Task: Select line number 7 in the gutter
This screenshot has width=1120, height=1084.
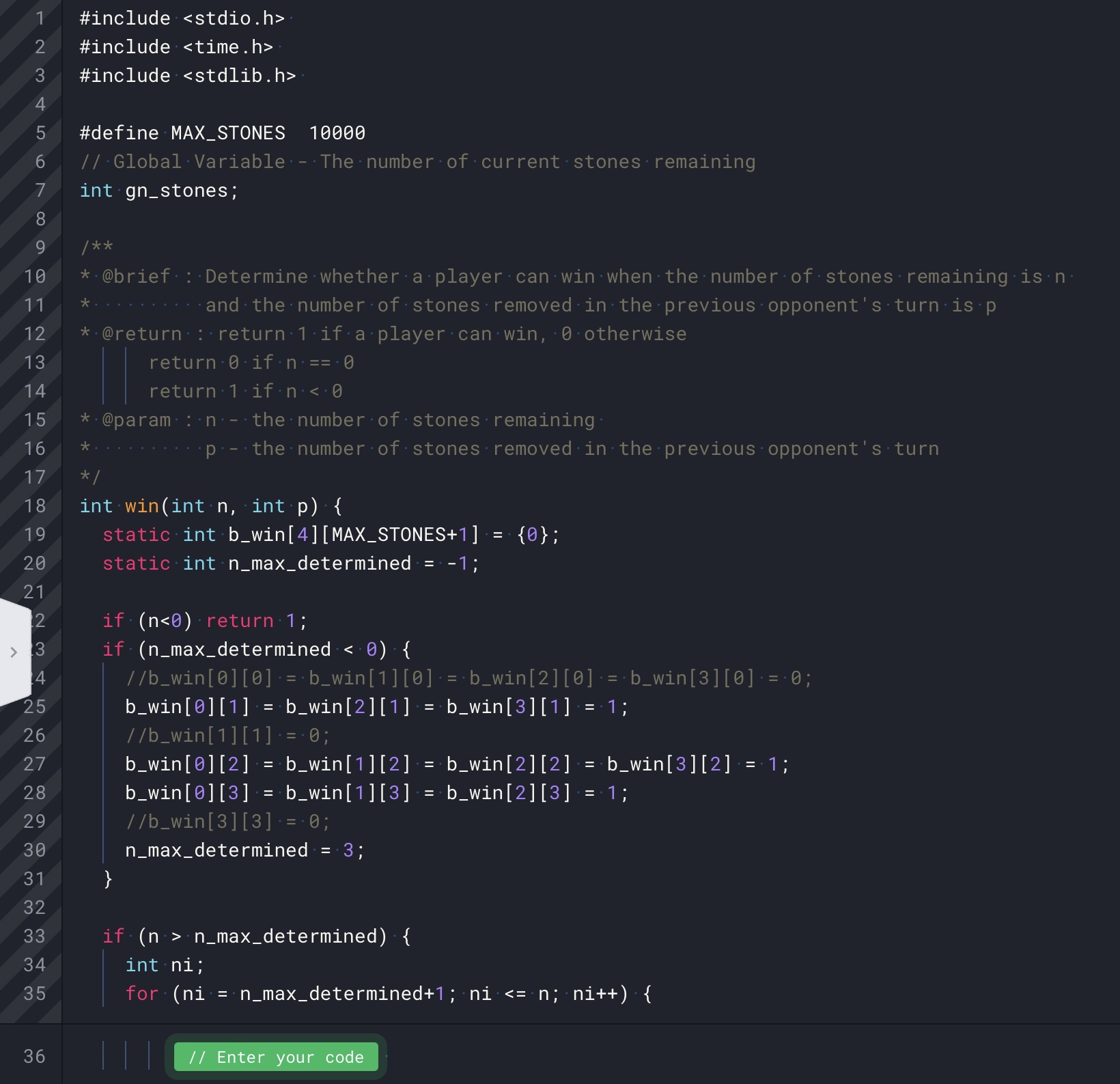Action: (x=39, y=190)
